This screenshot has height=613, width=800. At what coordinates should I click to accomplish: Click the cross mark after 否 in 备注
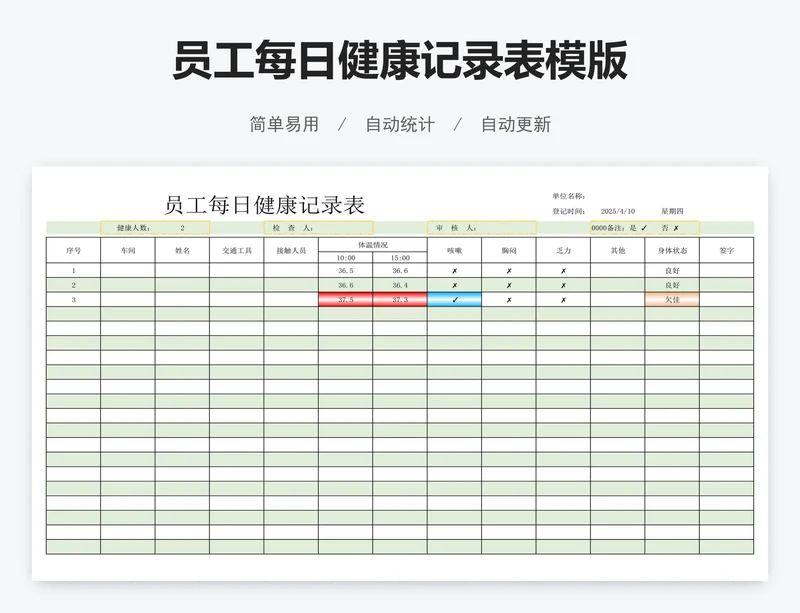tap(676, 228)
